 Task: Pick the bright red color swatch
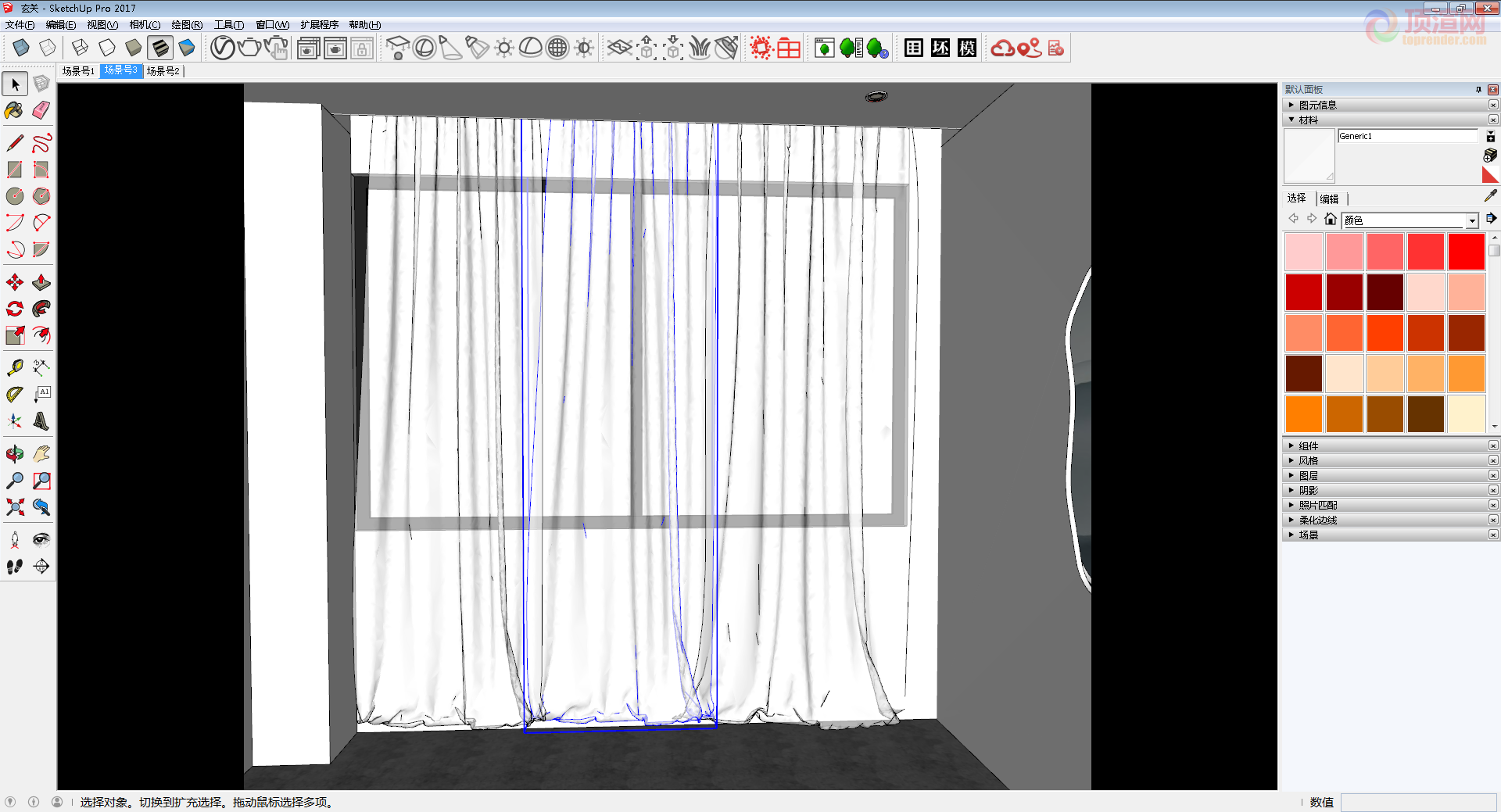[1466, 252]
